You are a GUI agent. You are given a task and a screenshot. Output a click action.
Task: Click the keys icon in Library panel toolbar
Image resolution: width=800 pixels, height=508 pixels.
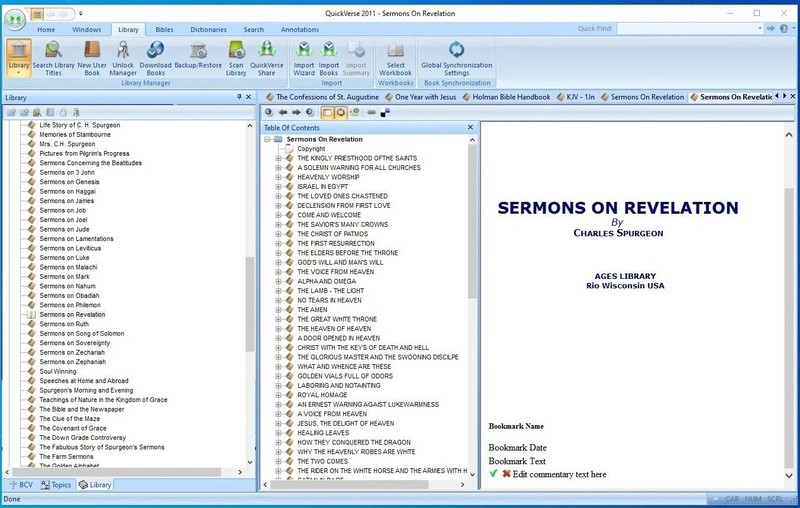(x=76, y=112)
